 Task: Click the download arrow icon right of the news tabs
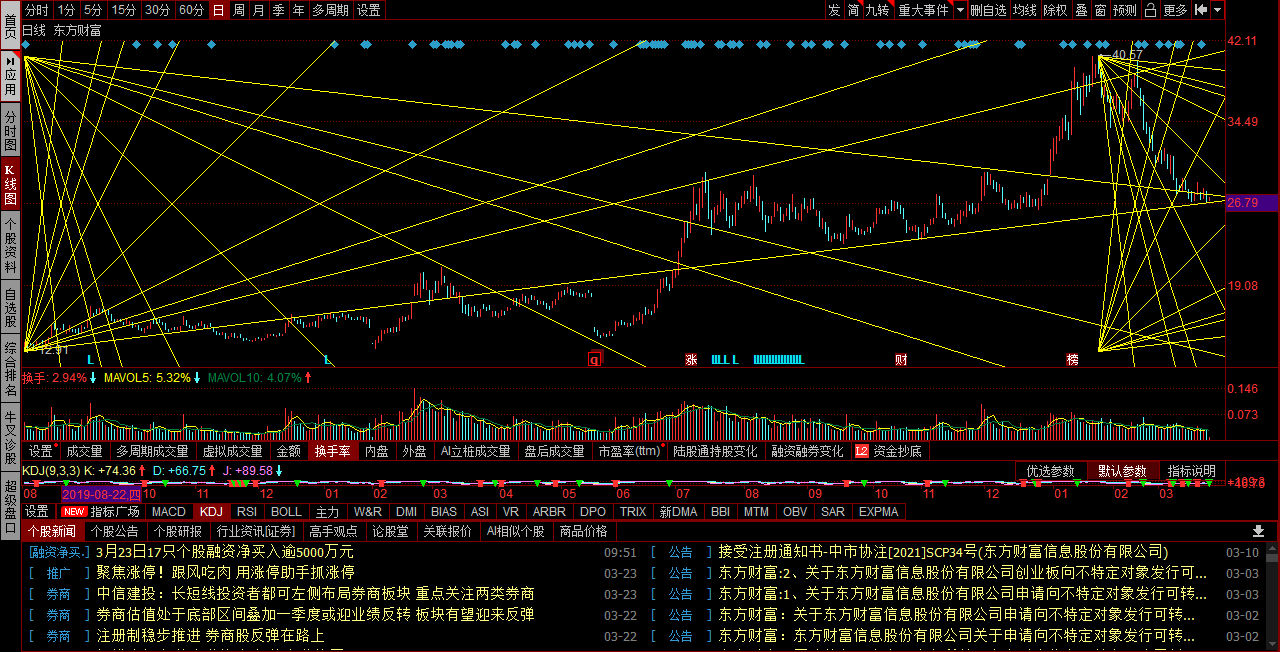pyautogui.click(x=1258, y=531)
